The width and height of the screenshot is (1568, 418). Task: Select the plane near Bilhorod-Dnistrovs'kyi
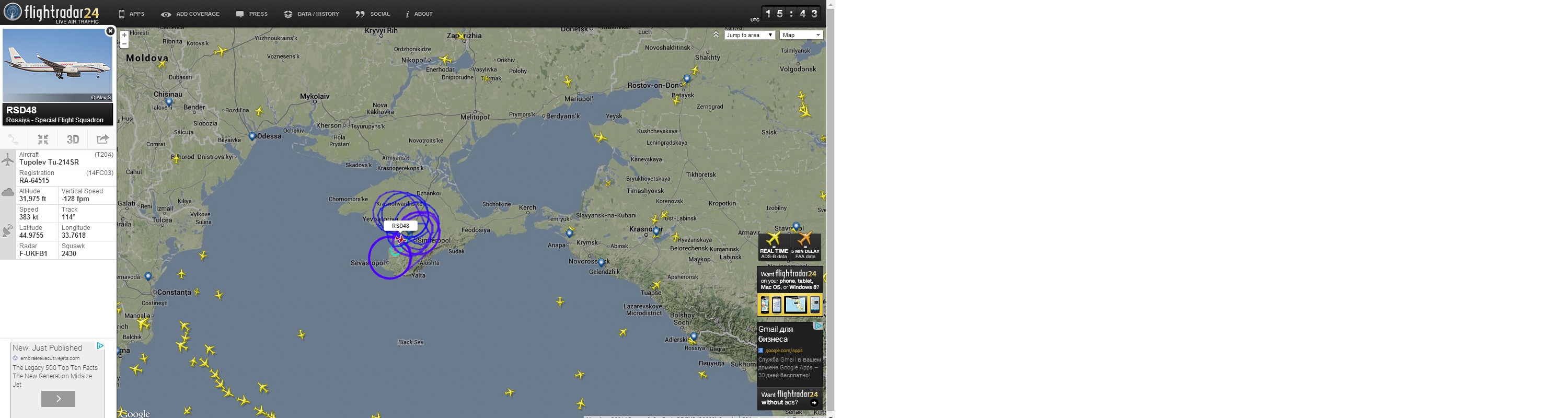(x=177, y=159)
